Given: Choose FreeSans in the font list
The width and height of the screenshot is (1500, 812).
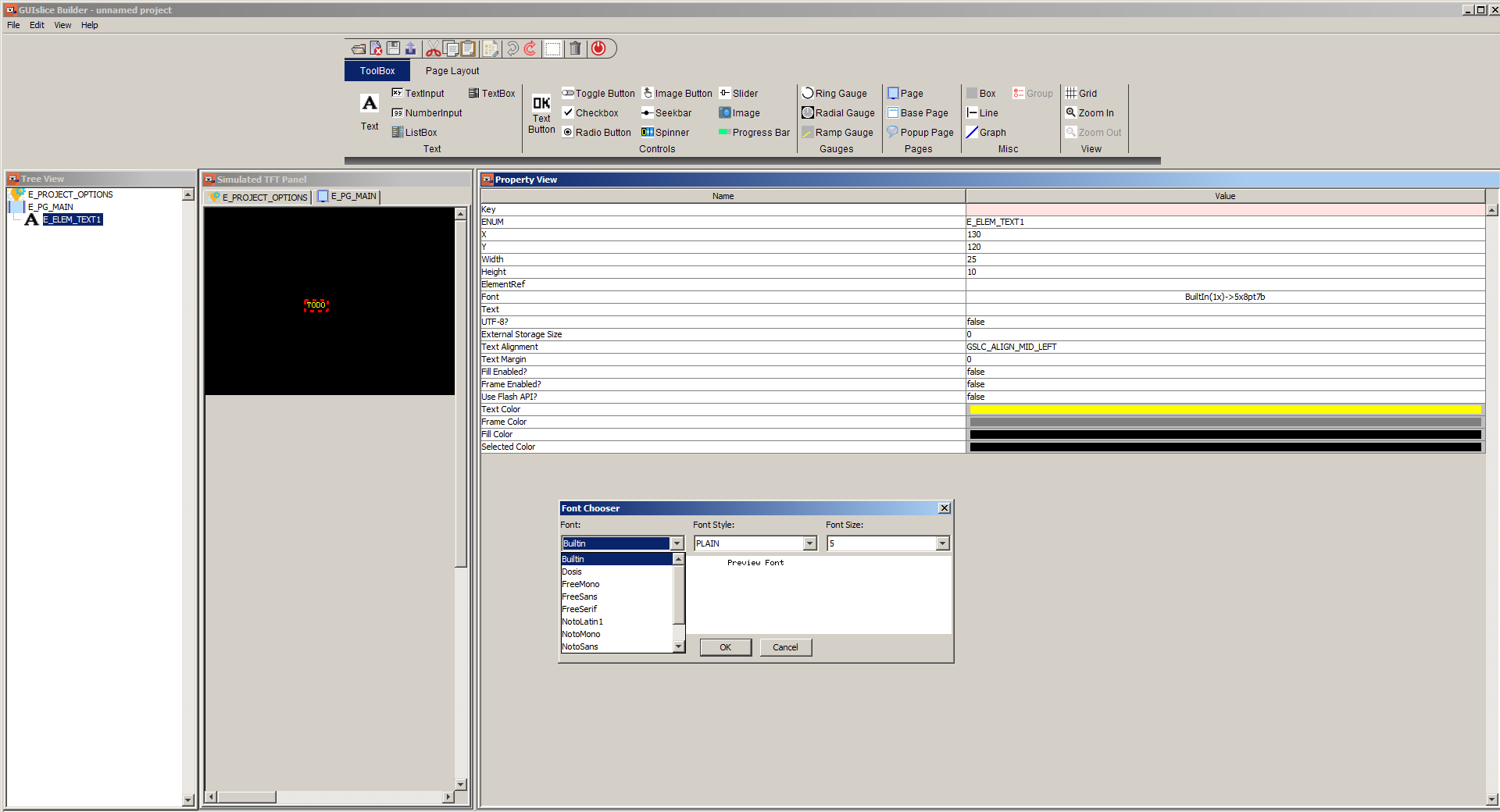Looking at the screenshot, I should [616, 597].
